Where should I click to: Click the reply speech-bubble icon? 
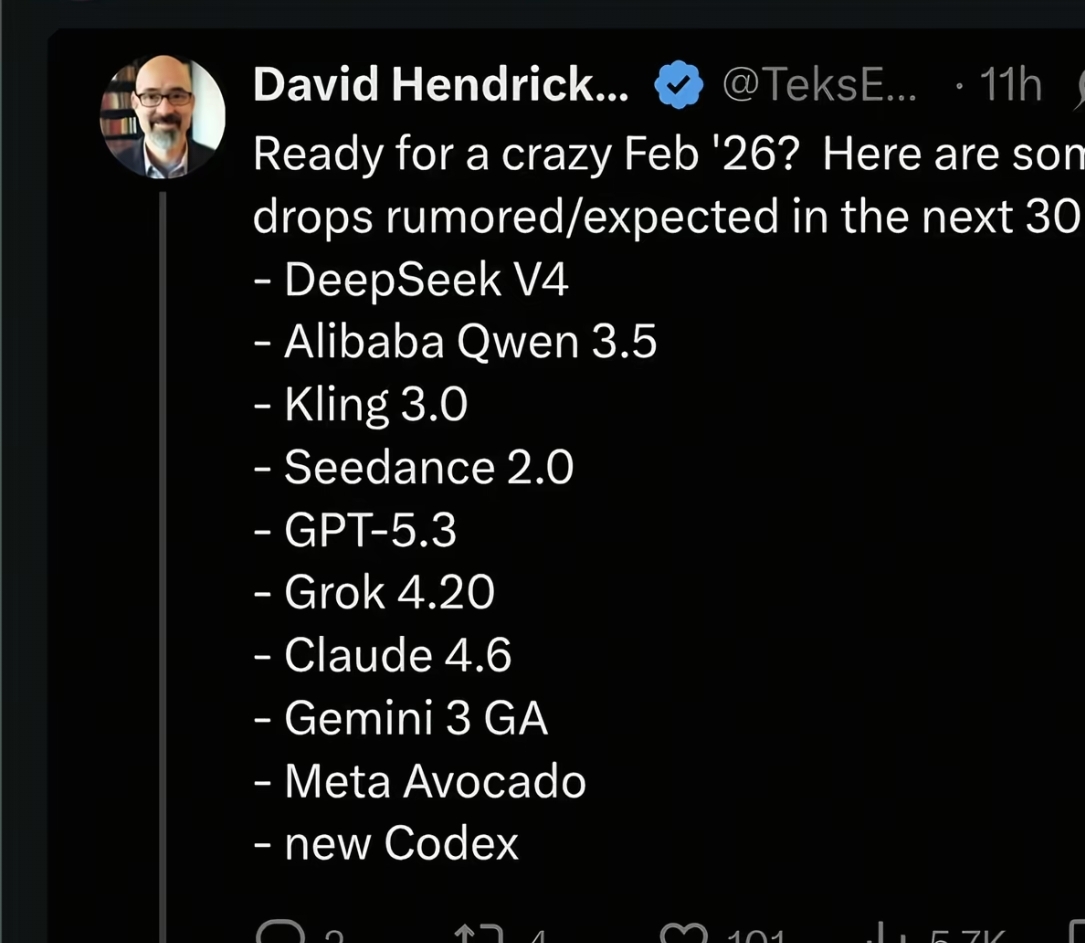pyautogui.click(x=275, y=935)
